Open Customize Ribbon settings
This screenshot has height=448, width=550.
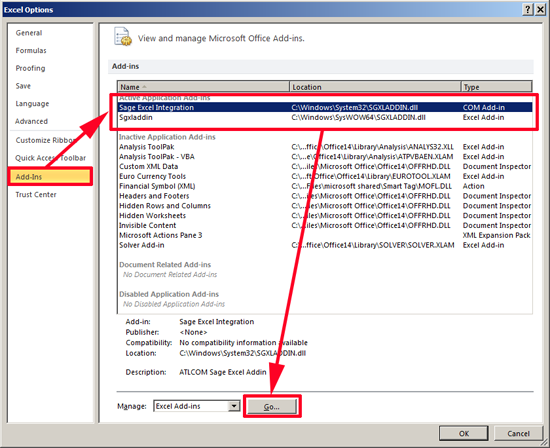point(46,140)
